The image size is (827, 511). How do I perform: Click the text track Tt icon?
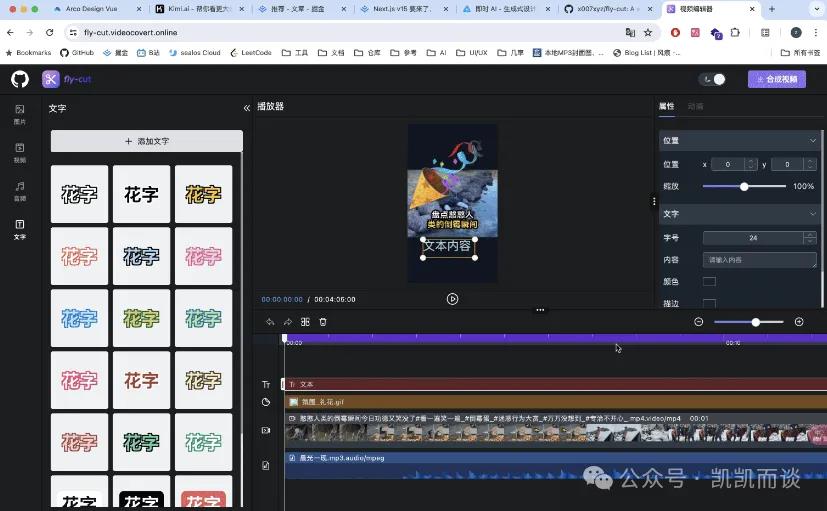click(x=266, y=384)
